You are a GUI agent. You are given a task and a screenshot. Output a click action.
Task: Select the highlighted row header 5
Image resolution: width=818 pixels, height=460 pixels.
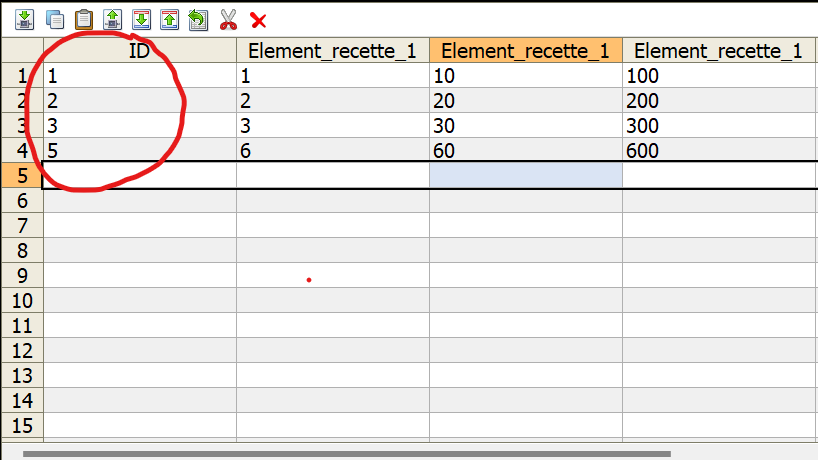tap(22, 176)
